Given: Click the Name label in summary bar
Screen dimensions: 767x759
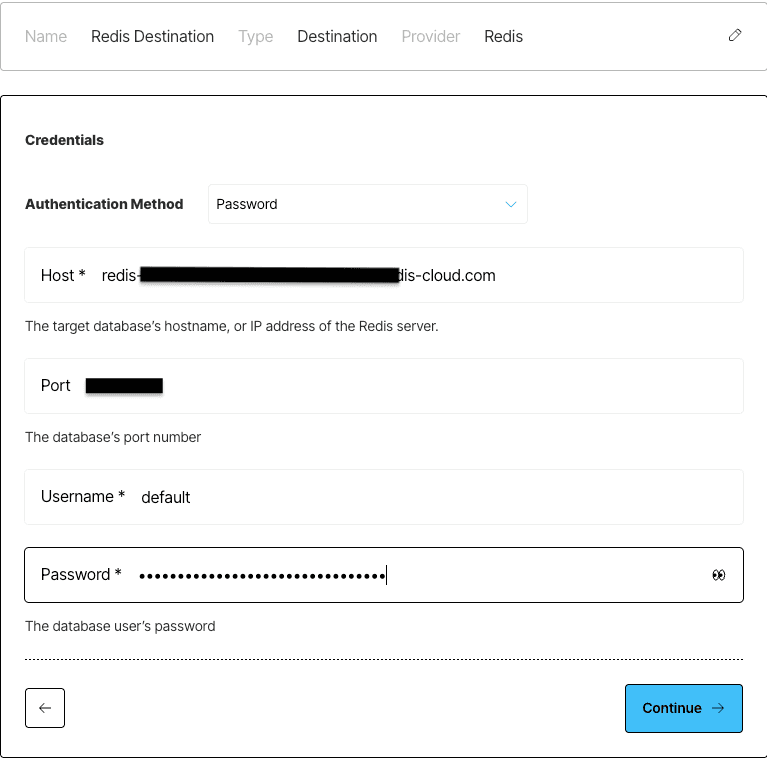Looking at the screenshot, I should coord(46,37).
